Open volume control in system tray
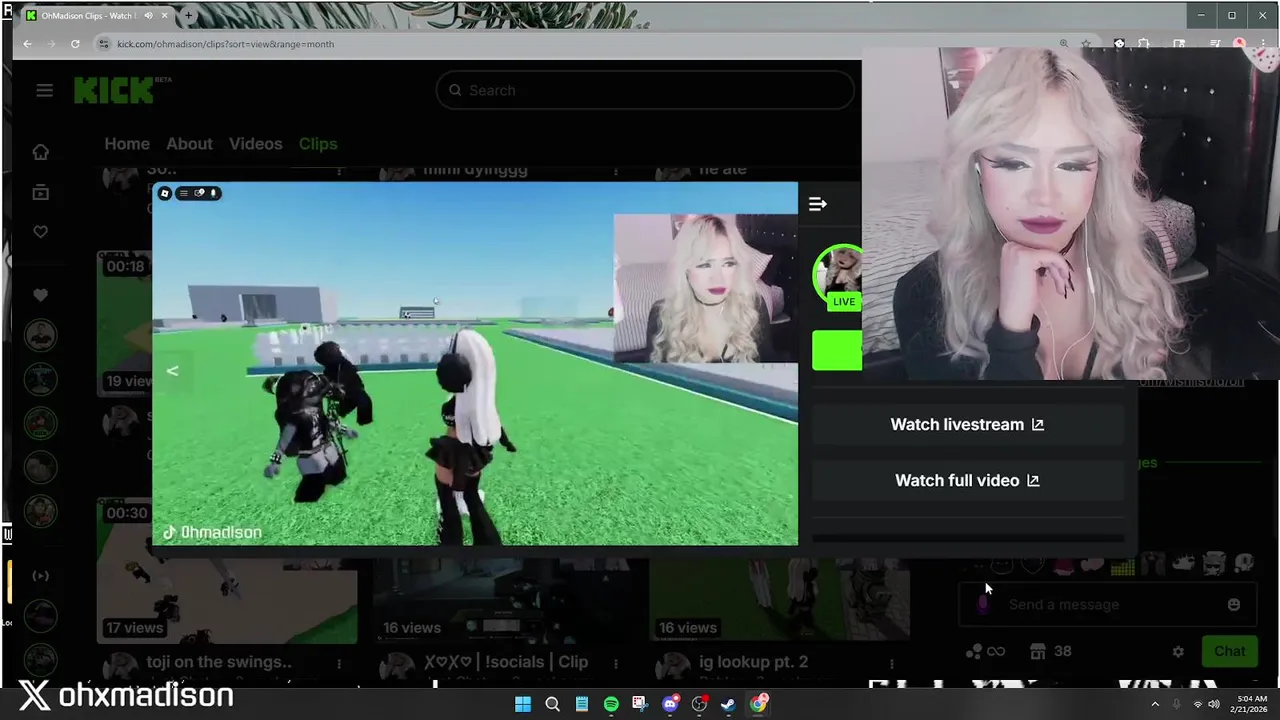1280x720 pixels. pyautogui.click(x=1213, y=704)
